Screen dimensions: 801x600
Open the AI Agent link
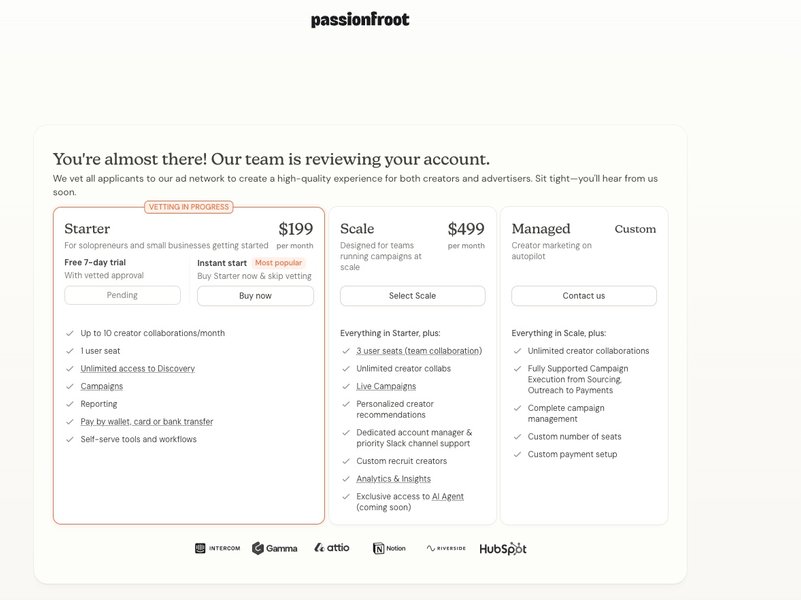(x=447, y=496)
